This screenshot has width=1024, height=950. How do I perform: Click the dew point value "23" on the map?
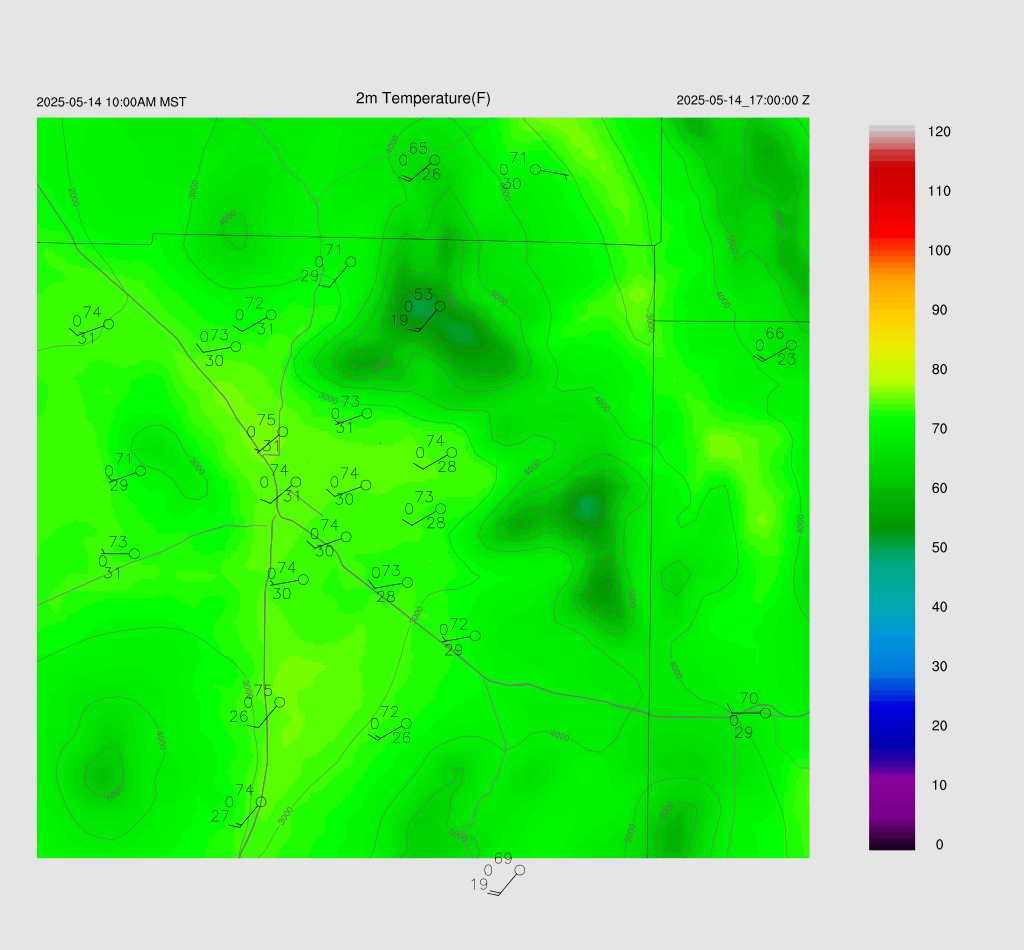pos(786,359)
